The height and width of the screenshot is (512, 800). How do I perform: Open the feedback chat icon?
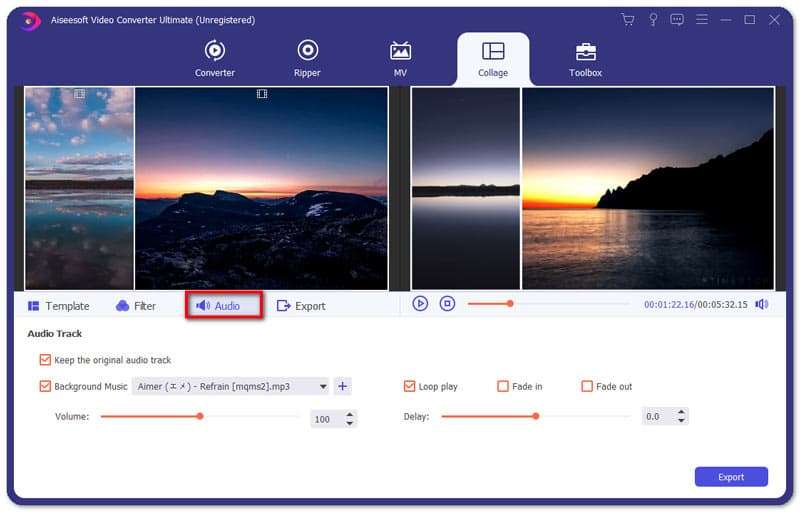point(677,20)
